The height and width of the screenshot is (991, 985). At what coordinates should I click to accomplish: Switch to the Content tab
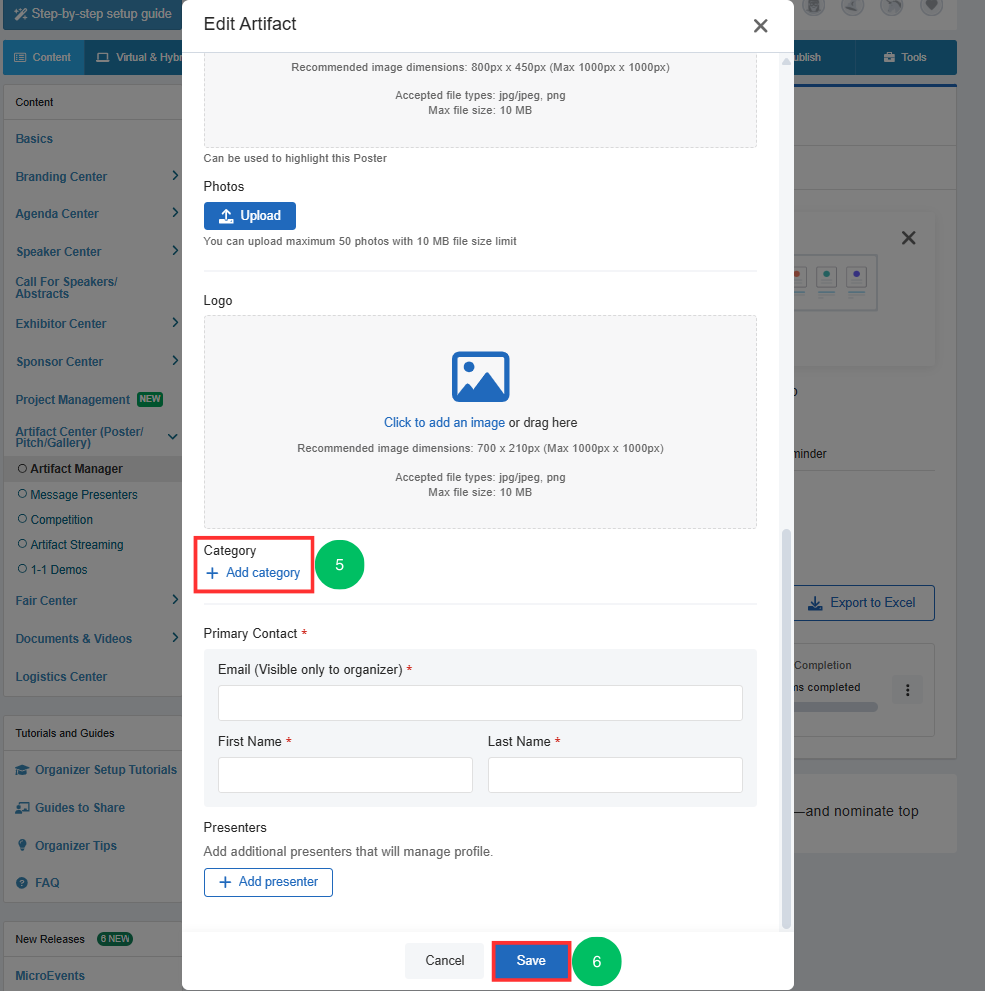click(43, 58)
